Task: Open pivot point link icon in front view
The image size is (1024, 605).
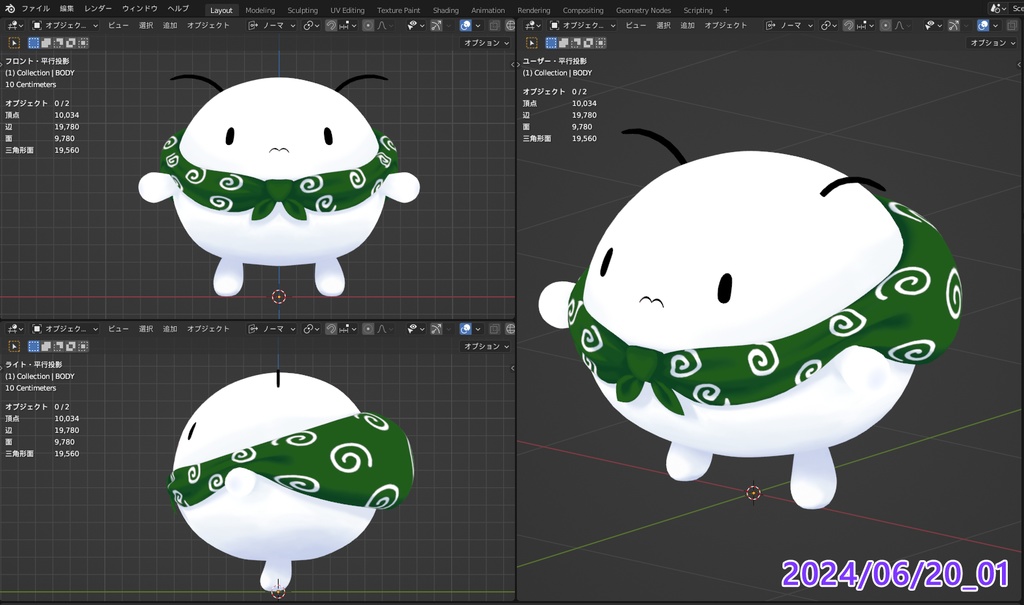Action: pyautogui.click(x=311, y=25)
